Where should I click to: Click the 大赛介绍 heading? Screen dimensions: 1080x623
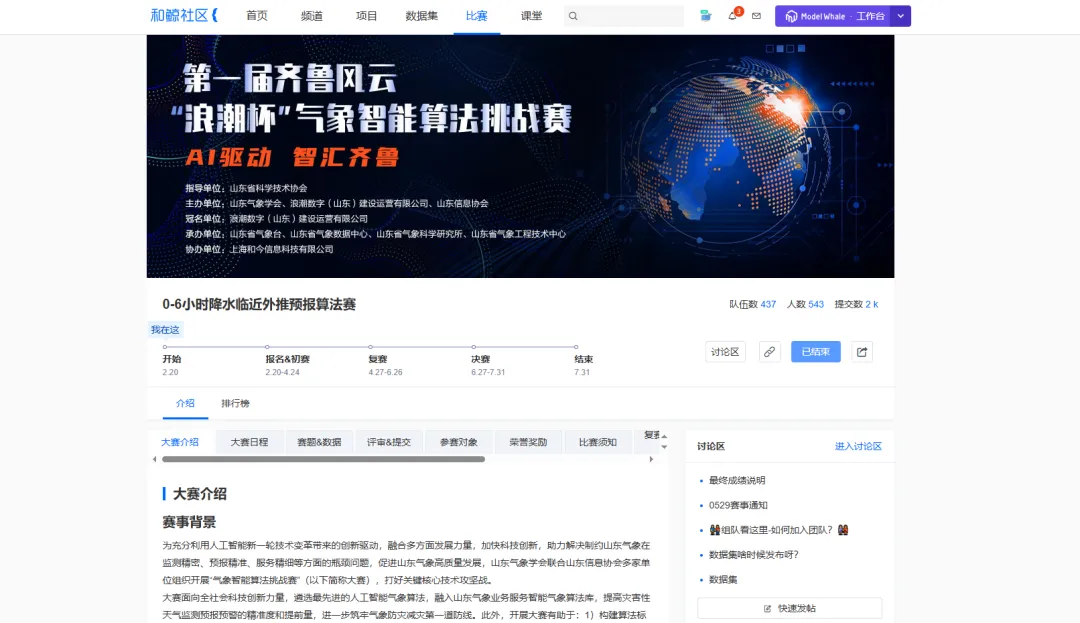(200, 494)
